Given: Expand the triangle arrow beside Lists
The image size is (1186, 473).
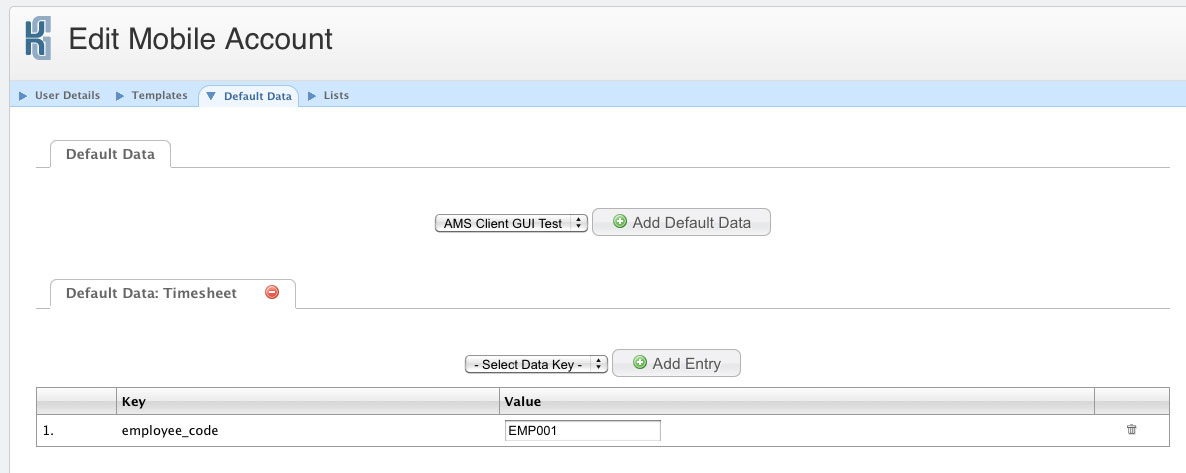Looking at the screenshot, I should (x=312, y=96).
